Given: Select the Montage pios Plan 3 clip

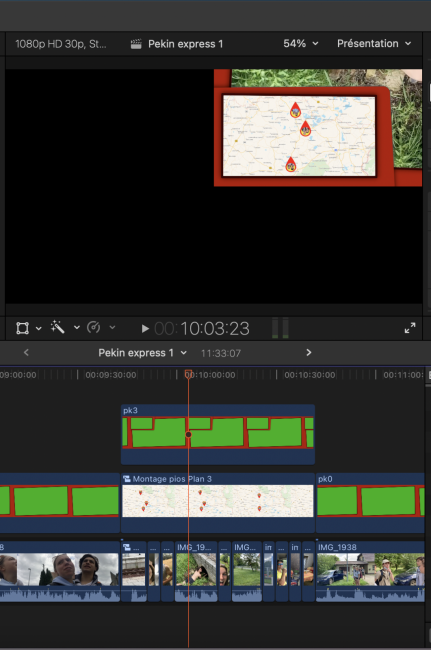Looking at the screenshot, I should [218, 502].
